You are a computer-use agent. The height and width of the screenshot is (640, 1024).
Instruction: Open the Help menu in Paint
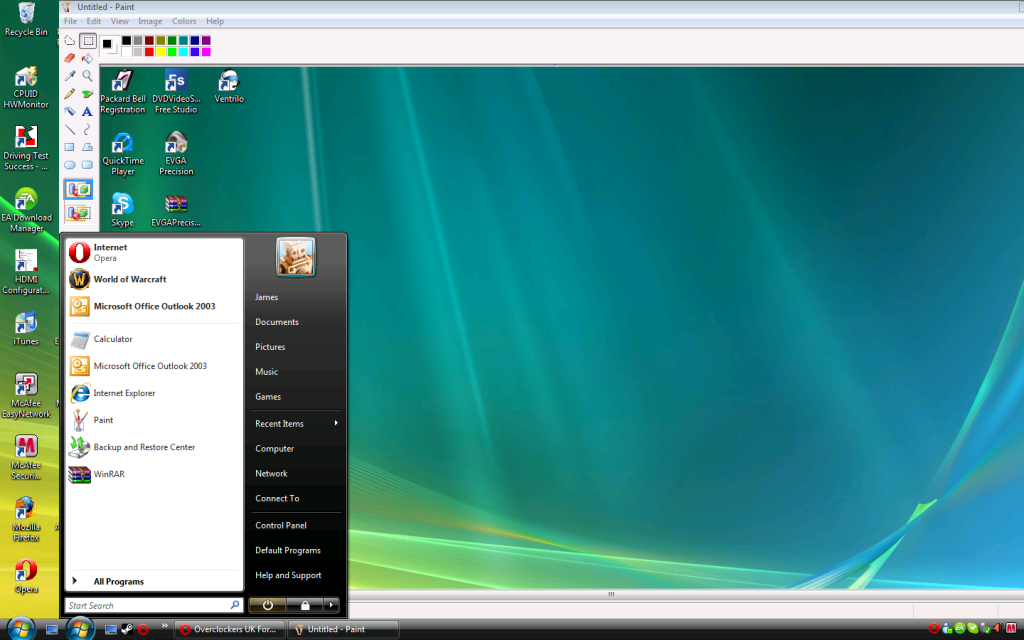(215, 21)
